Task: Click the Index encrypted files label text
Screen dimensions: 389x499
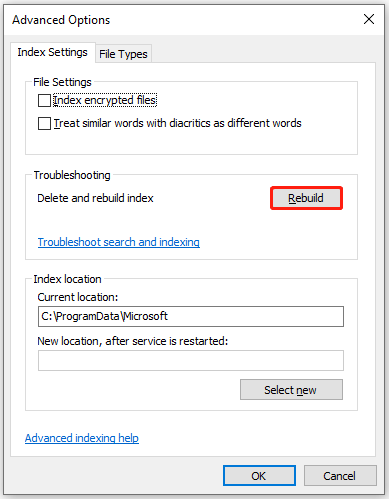Action: pyautogui.click(x=105, y=100)
